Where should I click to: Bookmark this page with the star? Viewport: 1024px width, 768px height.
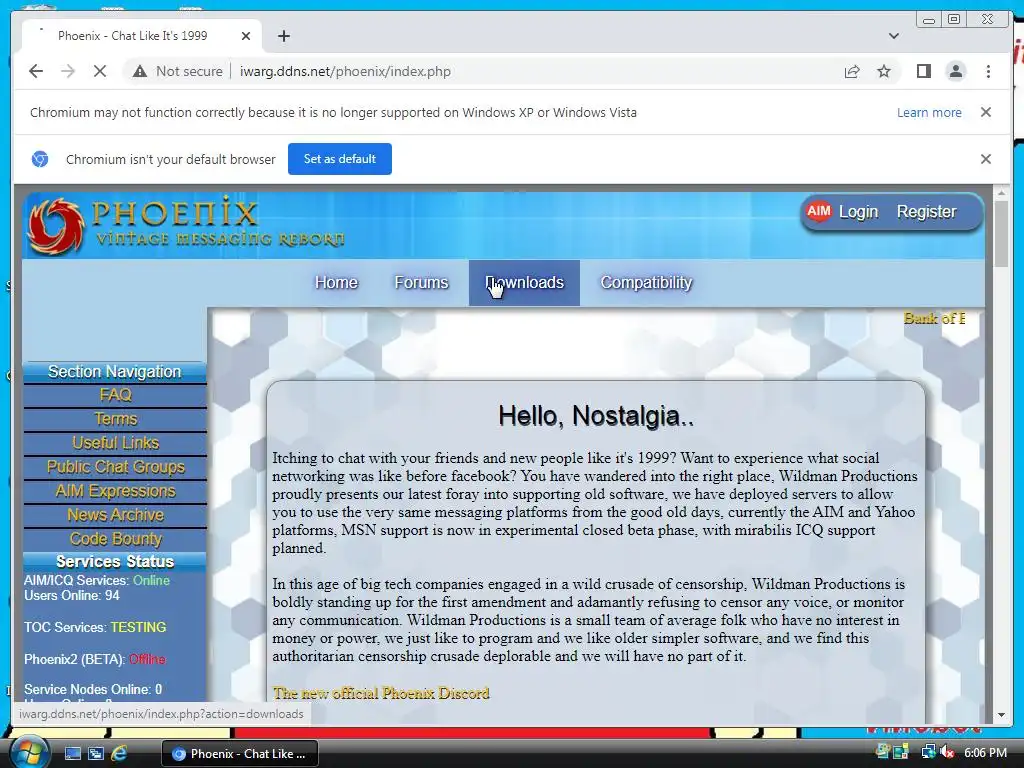click(884, 71)
